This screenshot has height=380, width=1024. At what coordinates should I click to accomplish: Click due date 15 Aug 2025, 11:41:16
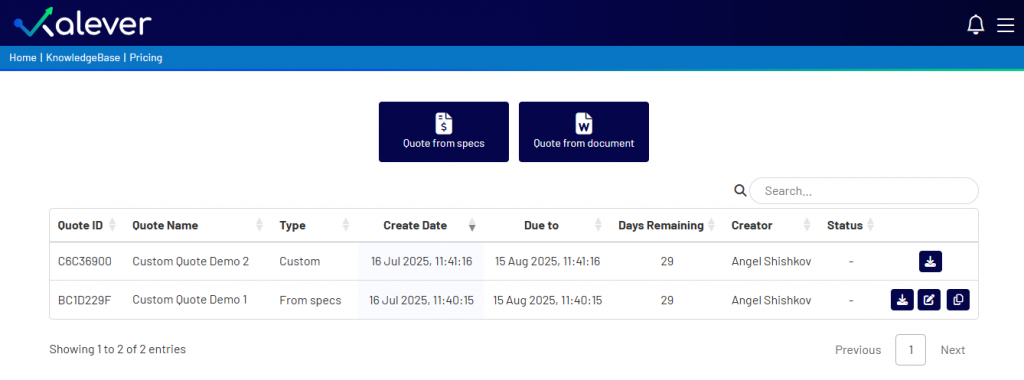[547, 261]
